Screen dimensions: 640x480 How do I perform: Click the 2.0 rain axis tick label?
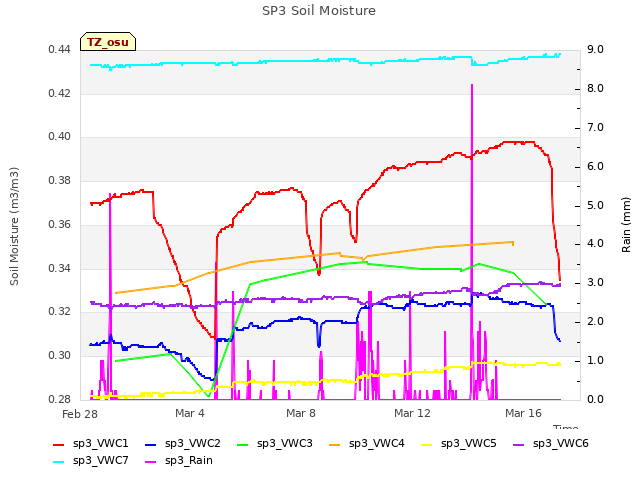click(595, 322)
